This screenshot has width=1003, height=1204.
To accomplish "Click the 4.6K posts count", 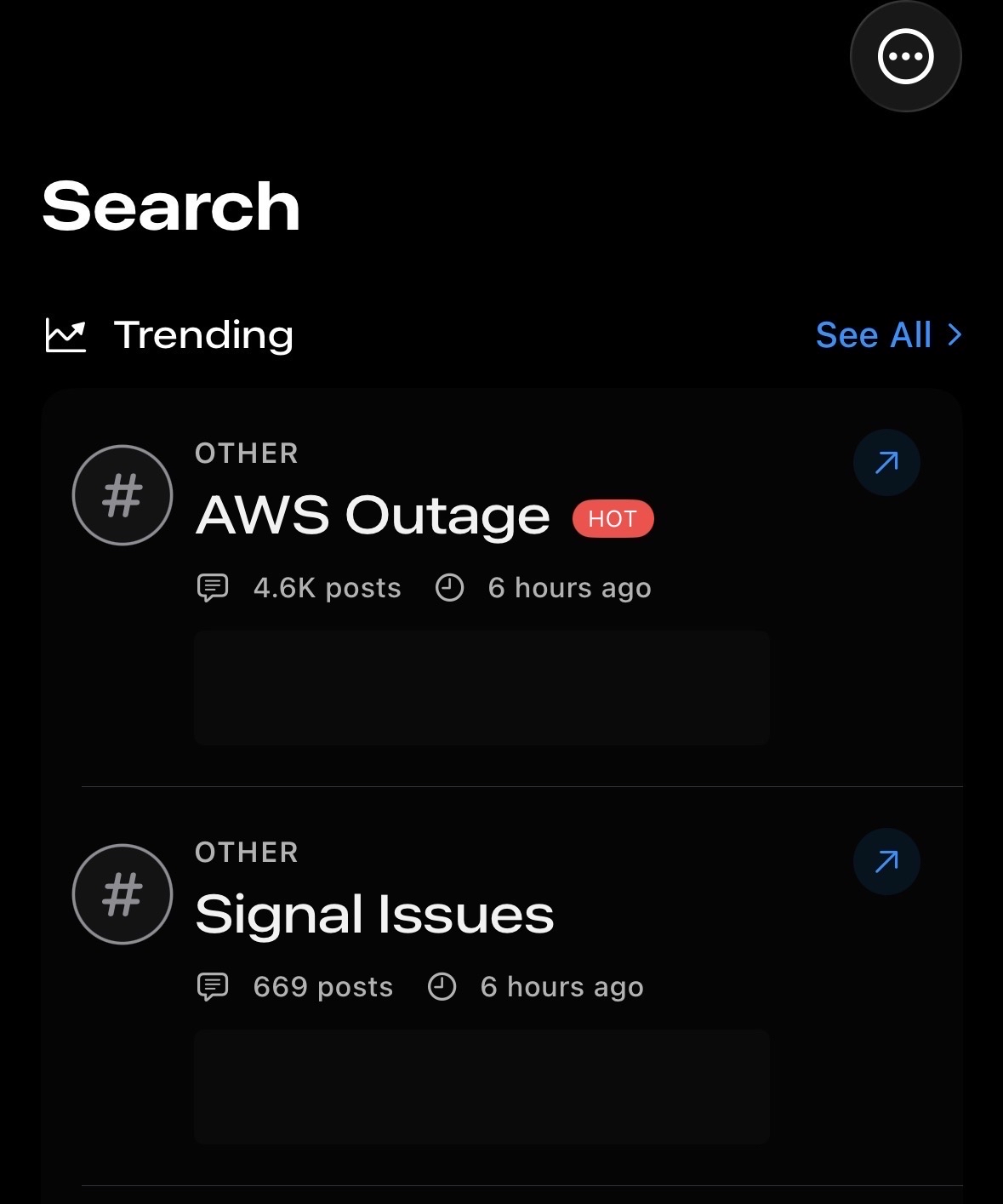I will click(327, 588).
